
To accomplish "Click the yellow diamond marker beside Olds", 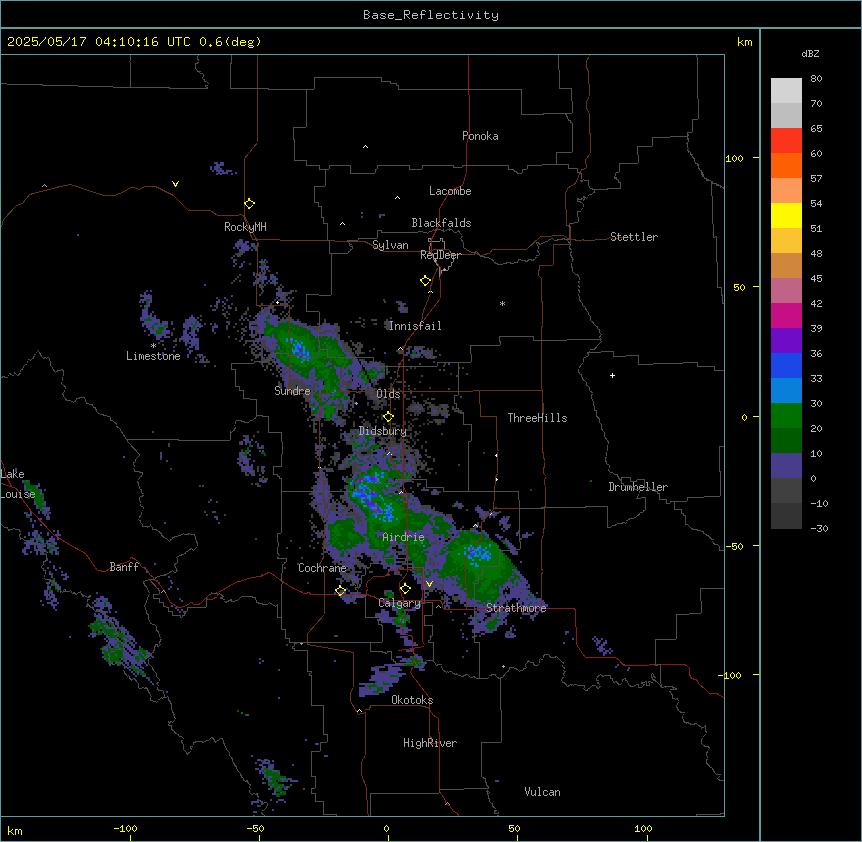I will [388, 417].
